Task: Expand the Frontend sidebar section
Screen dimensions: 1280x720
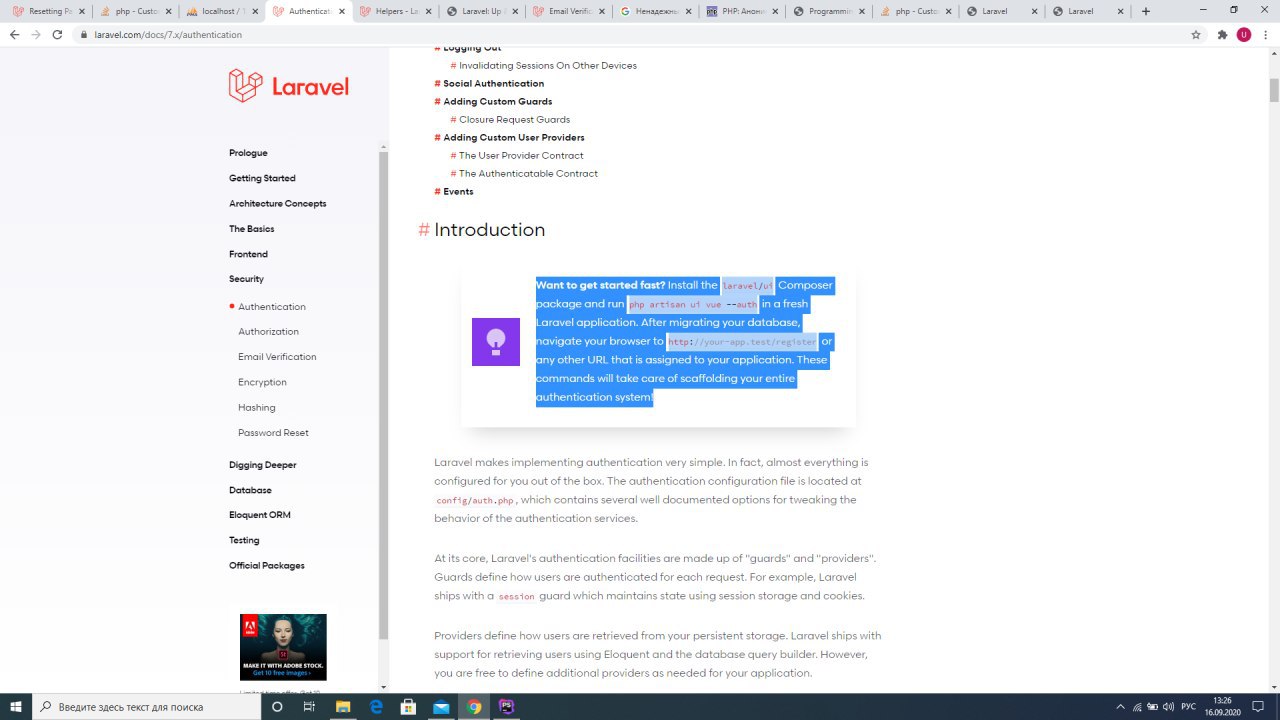Action: click(x=248, y=254)
